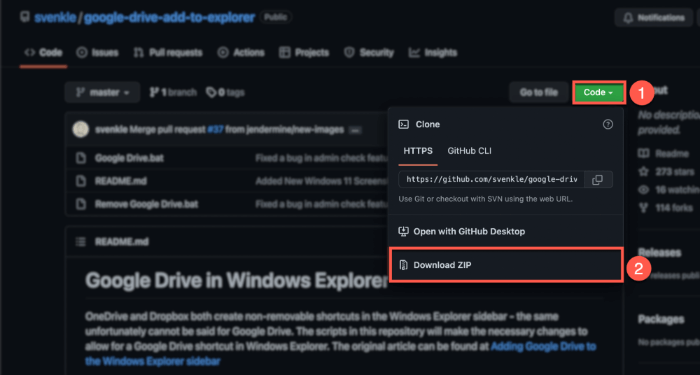This screenshot has width=700, height=375.
Task: Select Download ZIP from the menu
Action: click(506, 265)
